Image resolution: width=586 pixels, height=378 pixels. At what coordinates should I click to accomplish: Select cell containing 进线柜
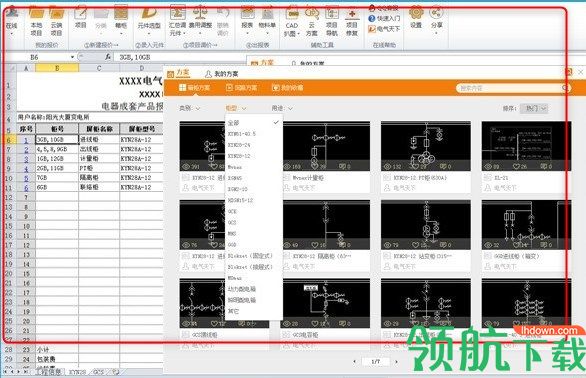(99, 139)
